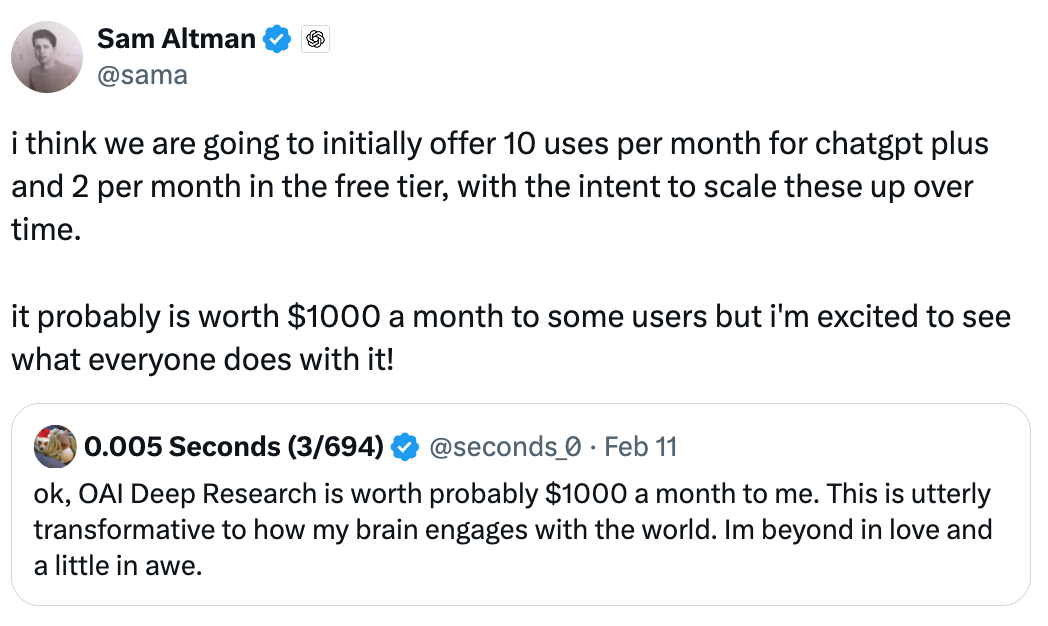Open the 0.005 Seconds (3/694) profile name
The width and height of the screenshot is (1048, 626).
234,446
